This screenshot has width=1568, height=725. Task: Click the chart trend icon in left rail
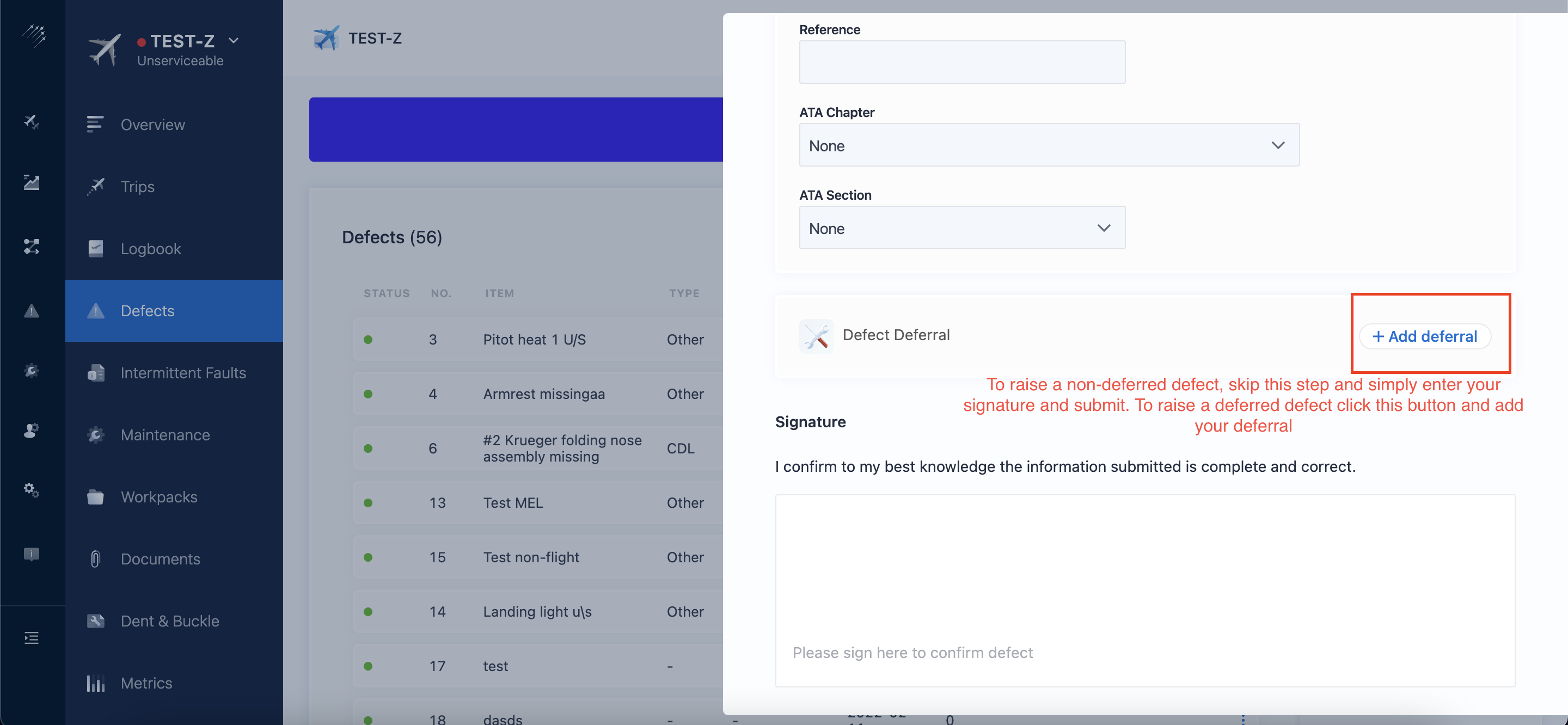(x=32, y=182)
